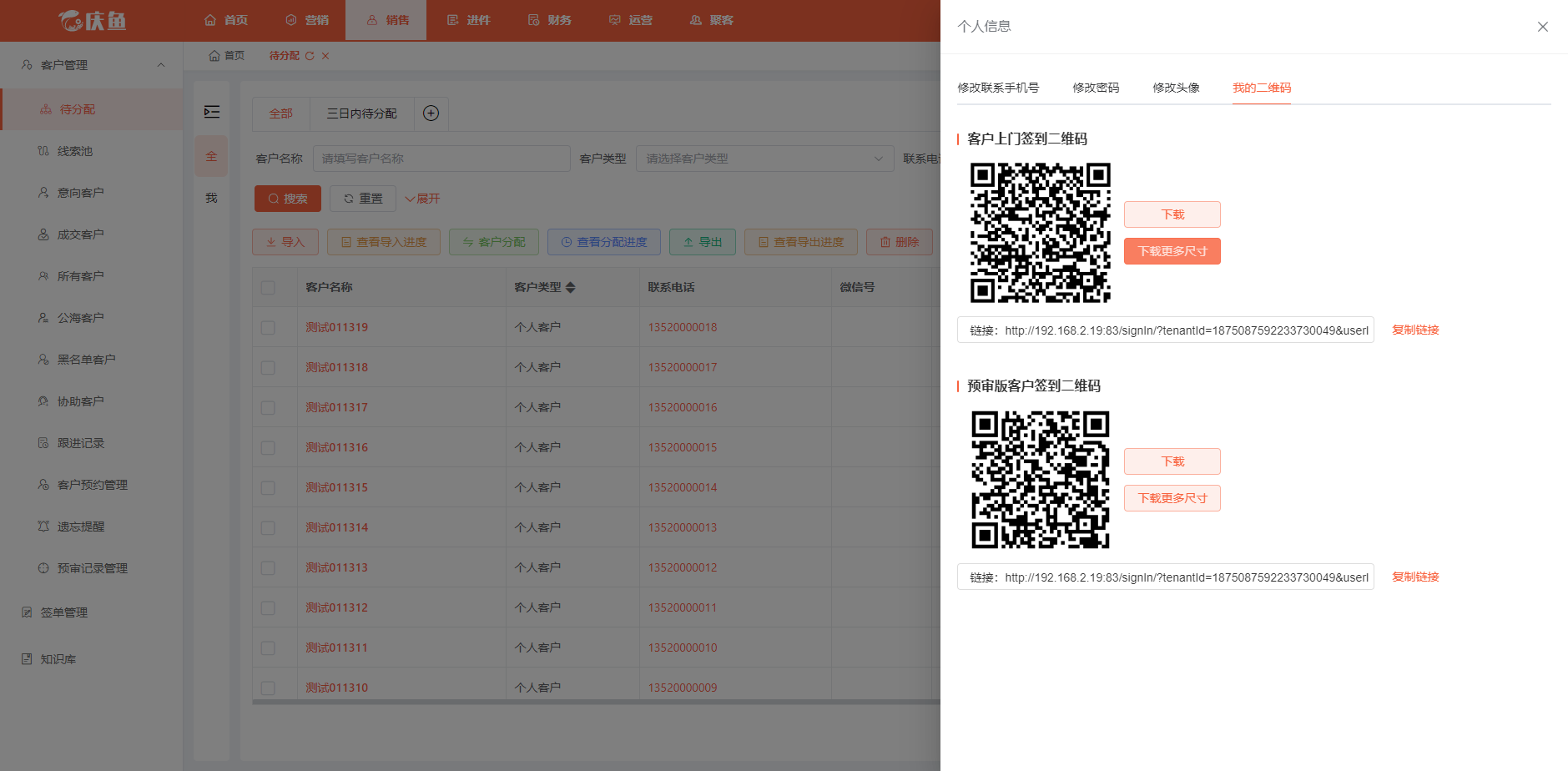The width and height of the screenshot is (1568, 771).
Task: Click the 客户上门签到 QR code image
Action: [x=1041, y=233]
